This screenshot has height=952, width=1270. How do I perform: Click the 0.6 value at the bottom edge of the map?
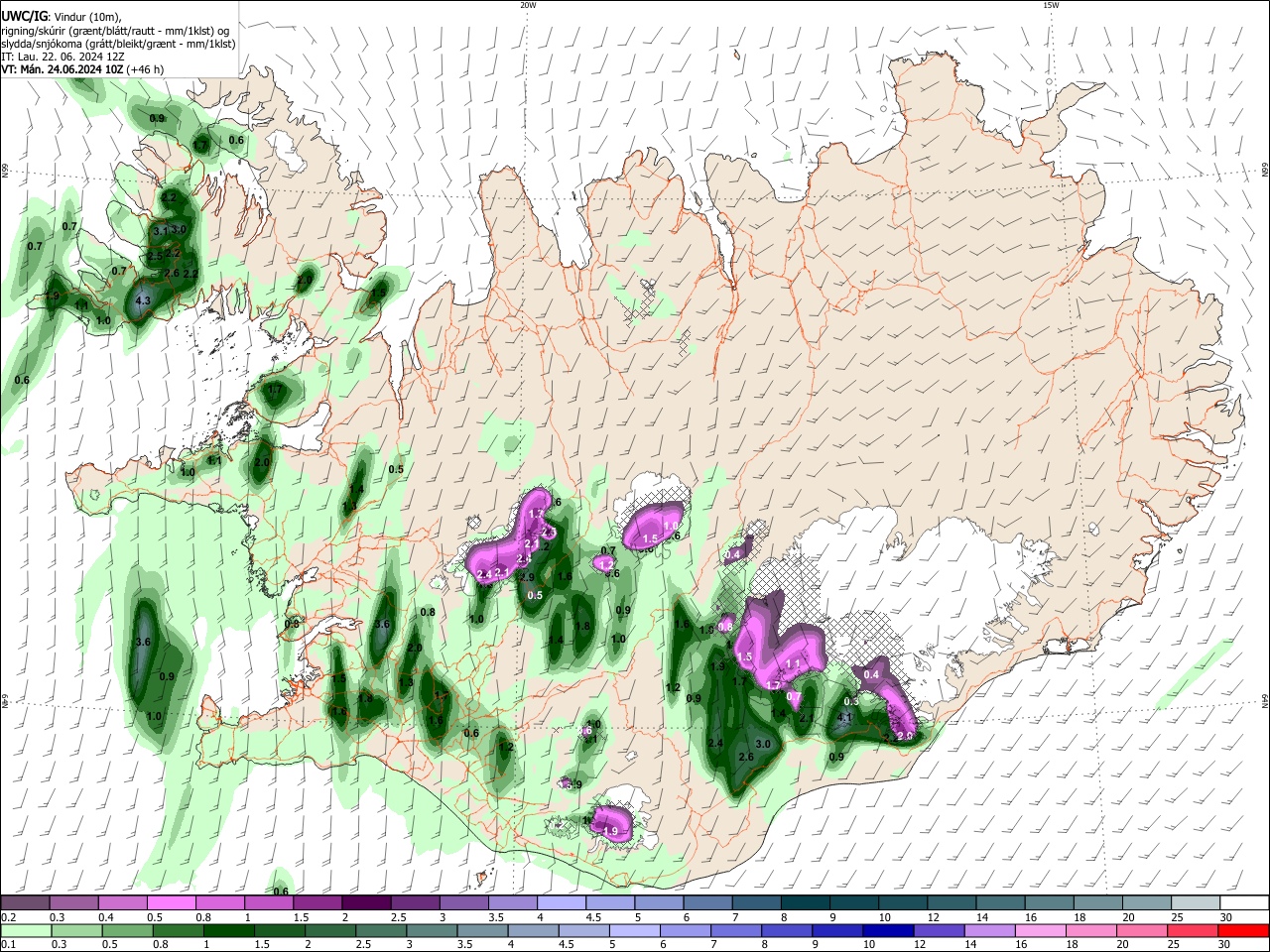(281, 892)
